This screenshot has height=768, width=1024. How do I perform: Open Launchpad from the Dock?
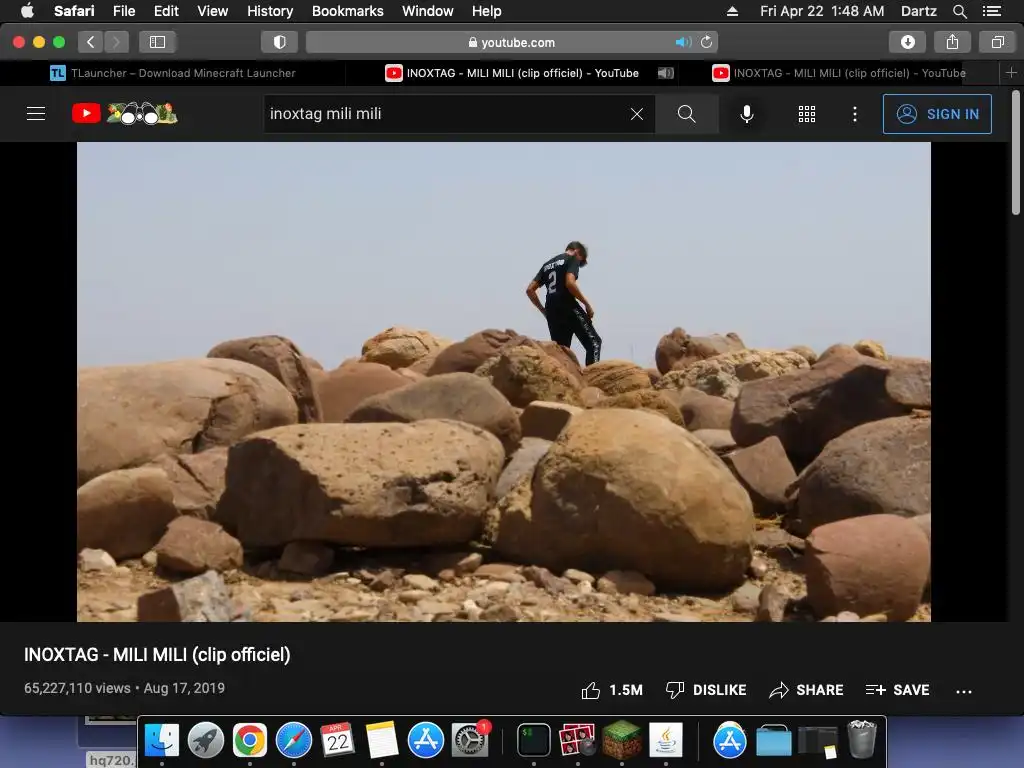pos(206,740)
